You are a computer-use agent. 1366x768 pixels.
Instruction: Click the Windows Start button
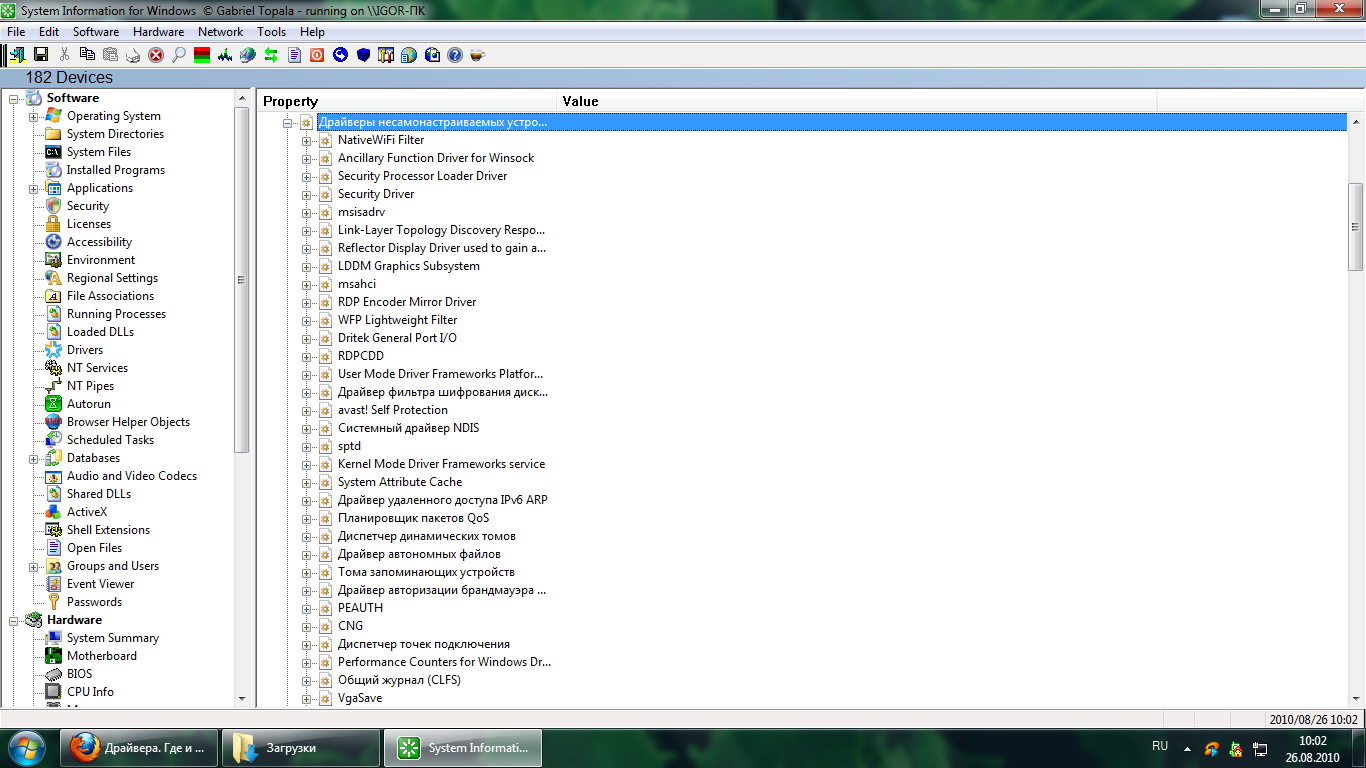tap(27, 747)
